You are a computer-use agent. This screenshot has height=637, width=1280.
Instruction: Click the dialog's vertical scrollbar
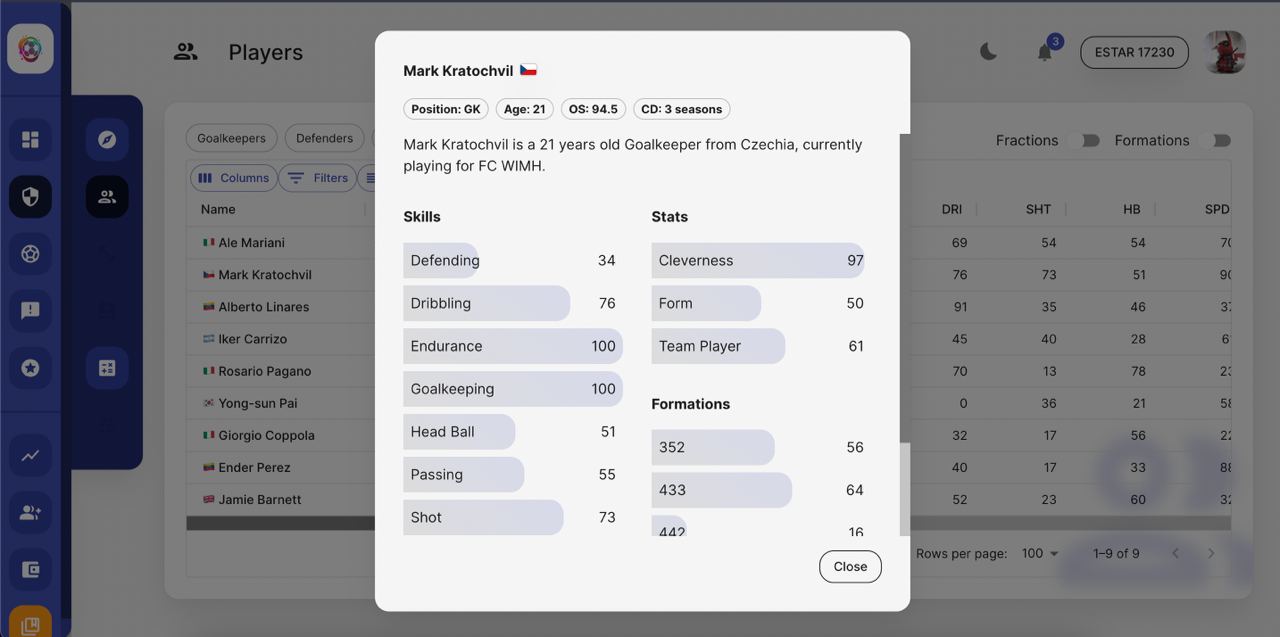pos(905,300)
